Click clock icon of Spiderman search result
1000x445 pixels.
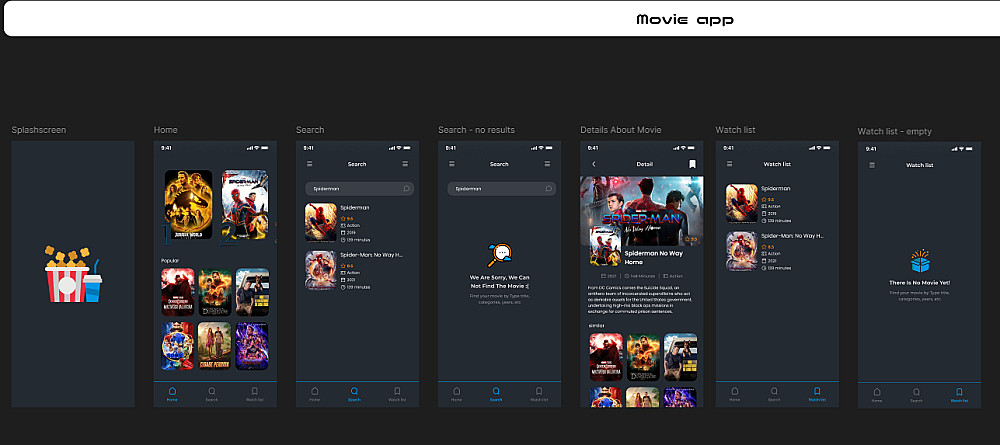(x=343, y=240)
